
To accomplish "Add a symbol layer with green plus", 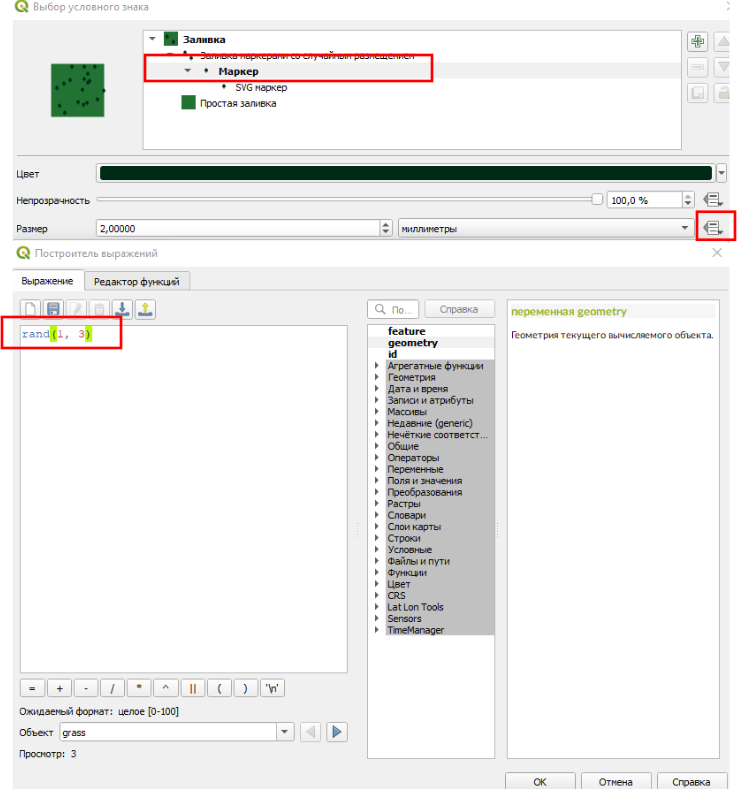I will [x=697, y=41].
